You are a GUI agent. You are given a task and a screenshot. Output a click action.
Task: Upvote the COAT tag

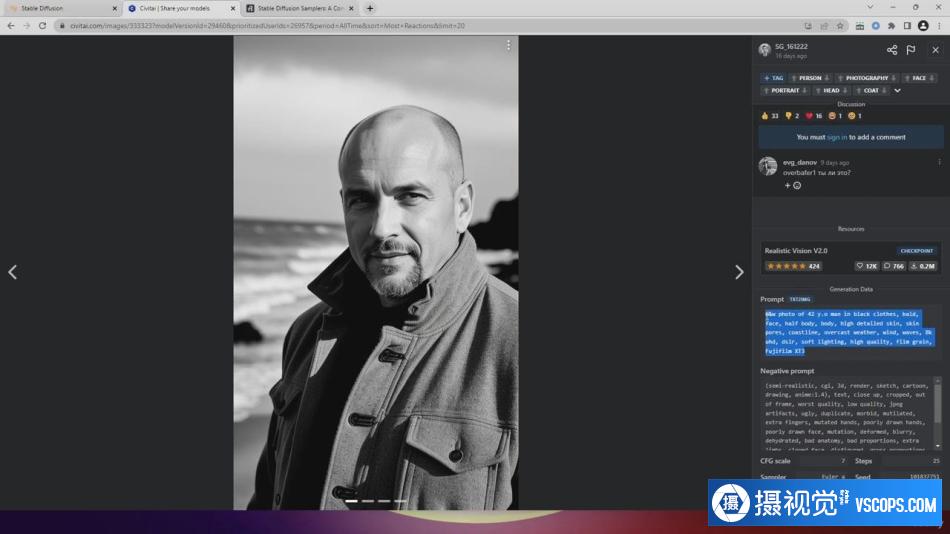(x=859, y=90)
